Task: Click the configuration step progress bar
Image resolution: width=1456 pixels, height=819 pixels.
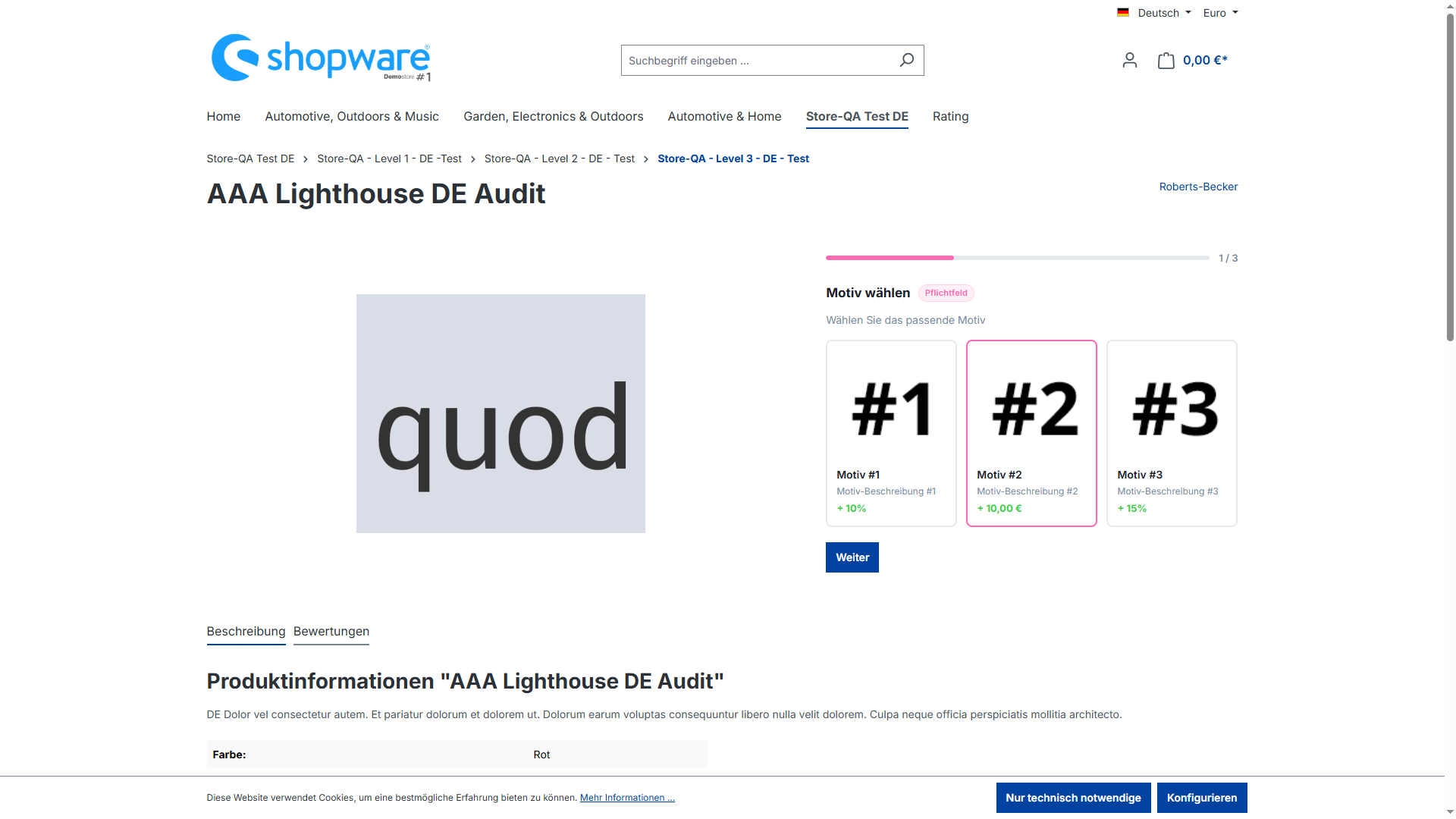Action: [x=1018, y=258]
